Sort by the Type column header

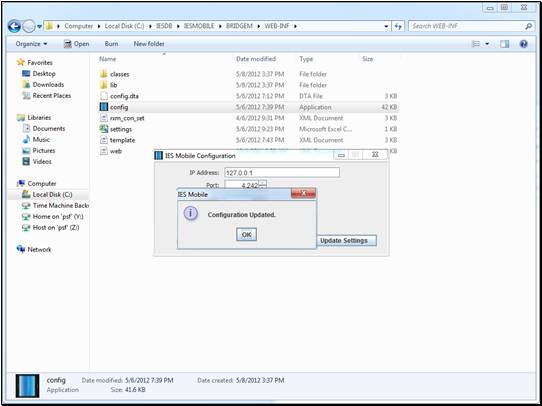[306, 59]
